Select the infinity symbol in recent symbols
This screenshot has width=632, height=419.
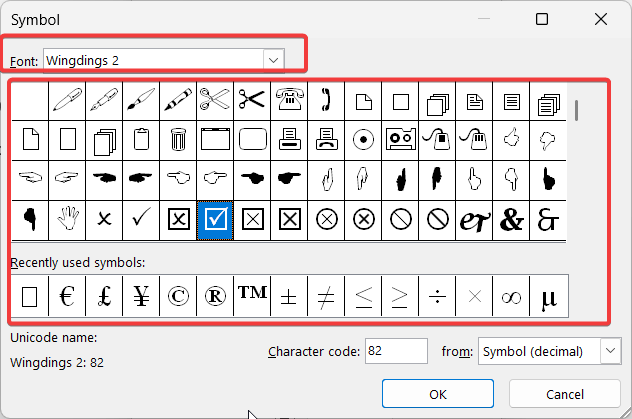pos(511,297)
